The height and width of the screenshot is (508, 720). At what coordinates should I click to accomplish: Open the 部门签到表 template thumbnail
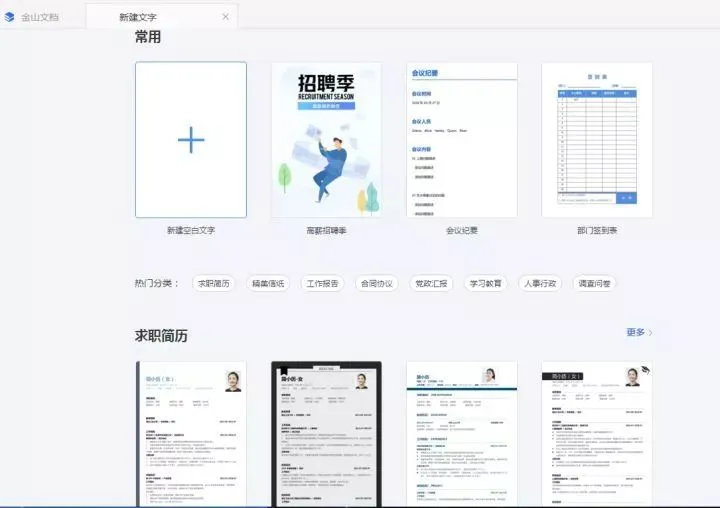596,140
